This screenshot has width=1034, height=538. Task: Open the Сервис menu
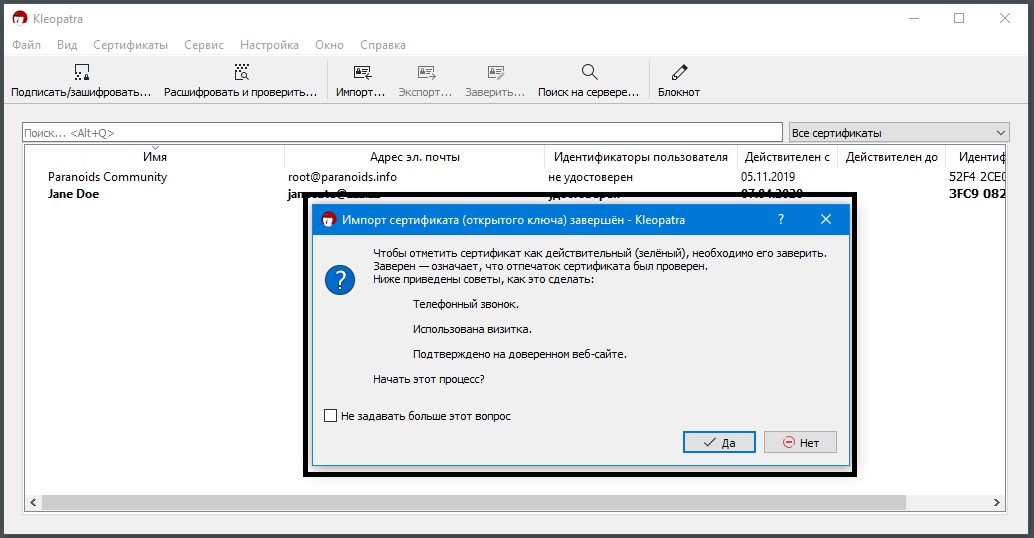tap(204, 45)
